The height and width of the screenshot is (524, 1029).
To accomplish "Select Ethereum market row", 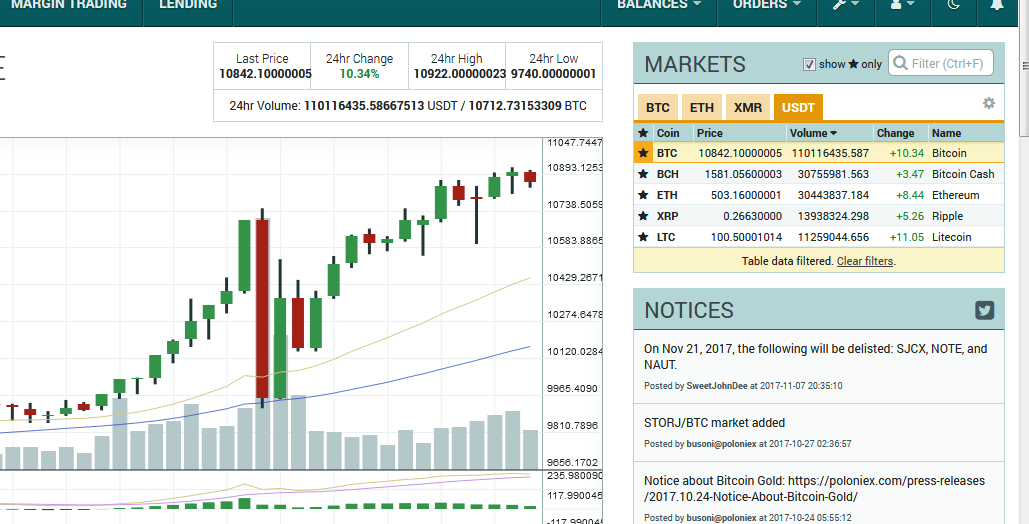I will click(x=819, y=195).
